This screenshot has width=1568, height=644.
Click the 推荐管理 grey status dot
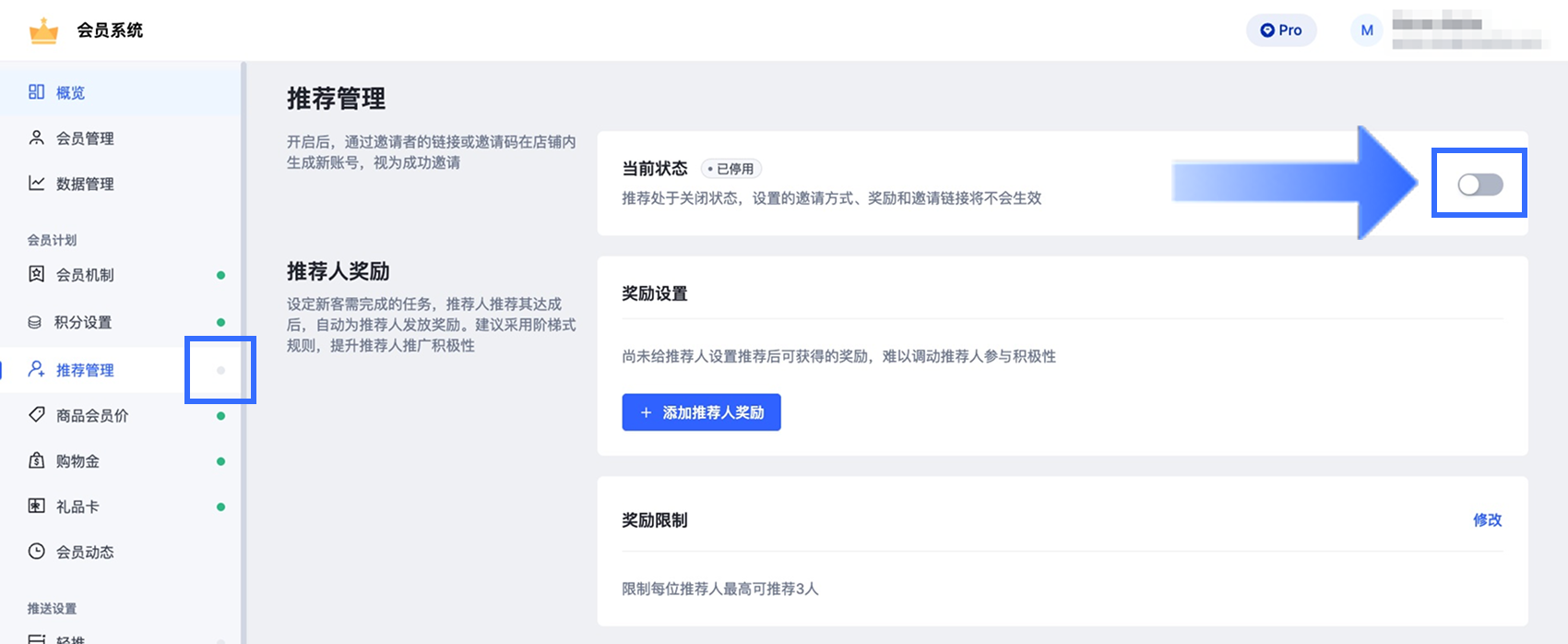click(x=220, y=370)
